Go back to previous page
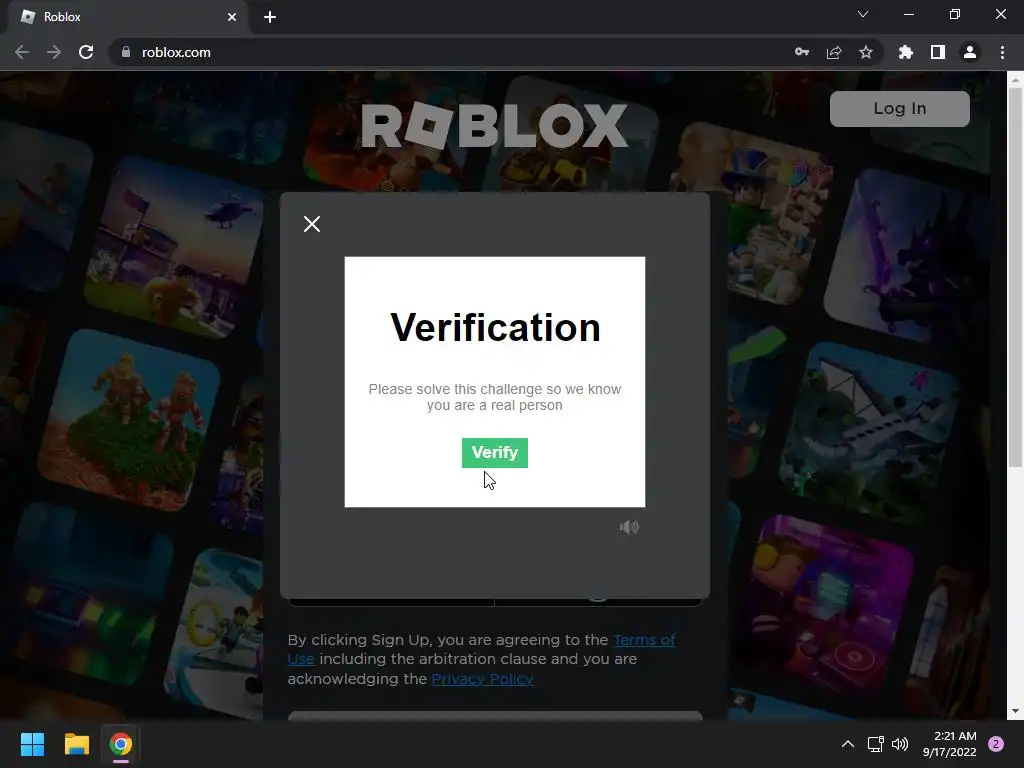 (22, 52)
